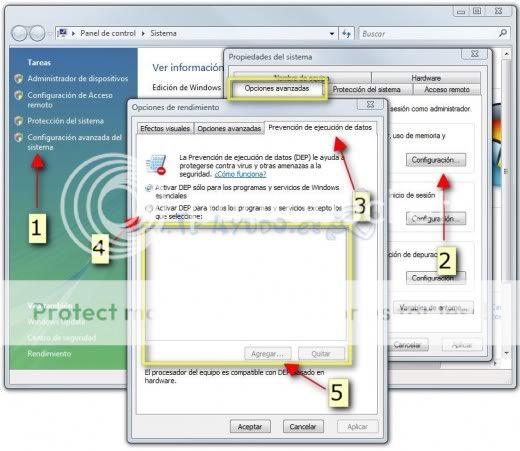
Task: Open Opciones avanzadas tab in Opciones de rendimiento
Action: 229,129
